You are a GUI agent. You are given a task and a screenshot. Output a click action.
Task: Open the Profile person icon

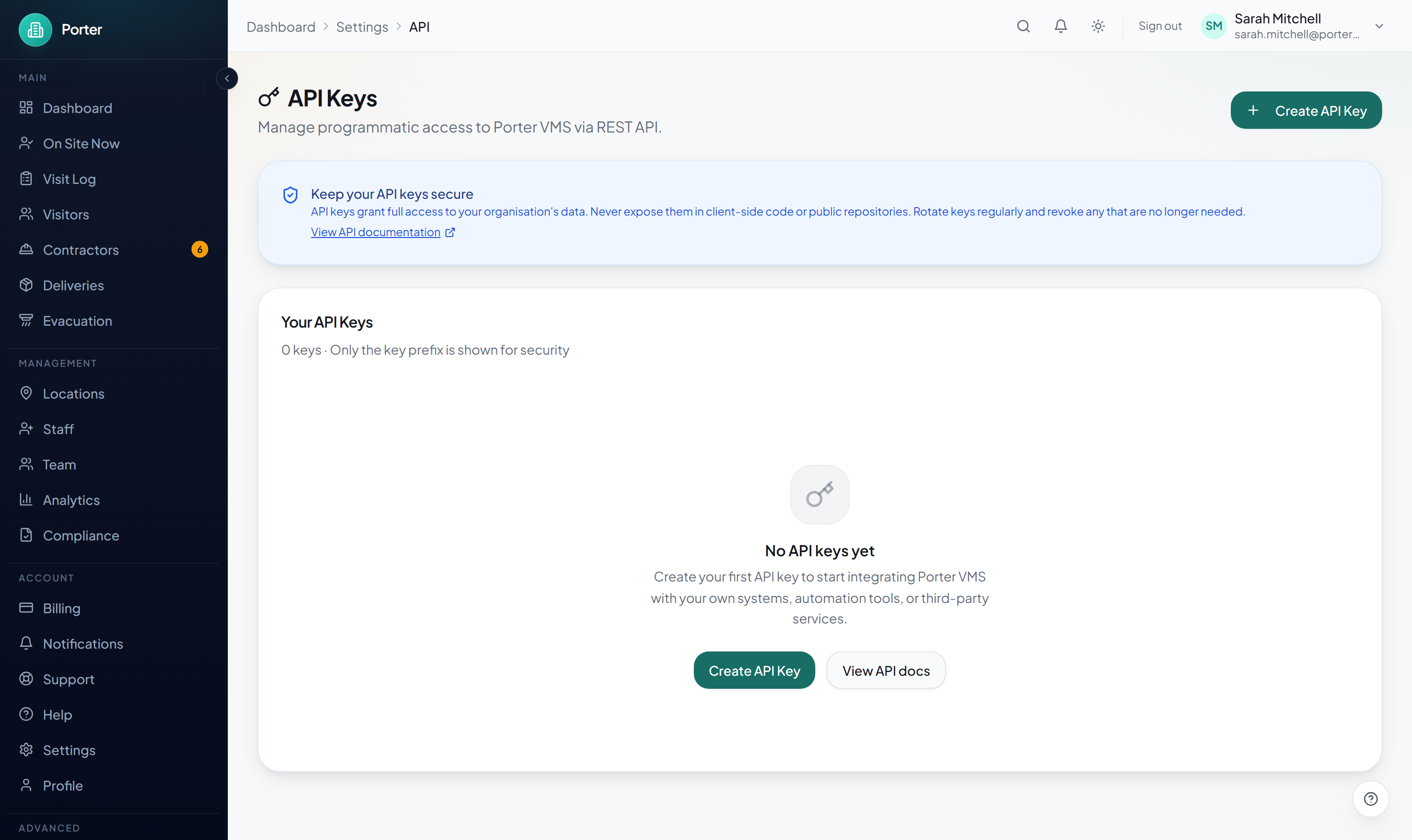click(x=26, y=785)
